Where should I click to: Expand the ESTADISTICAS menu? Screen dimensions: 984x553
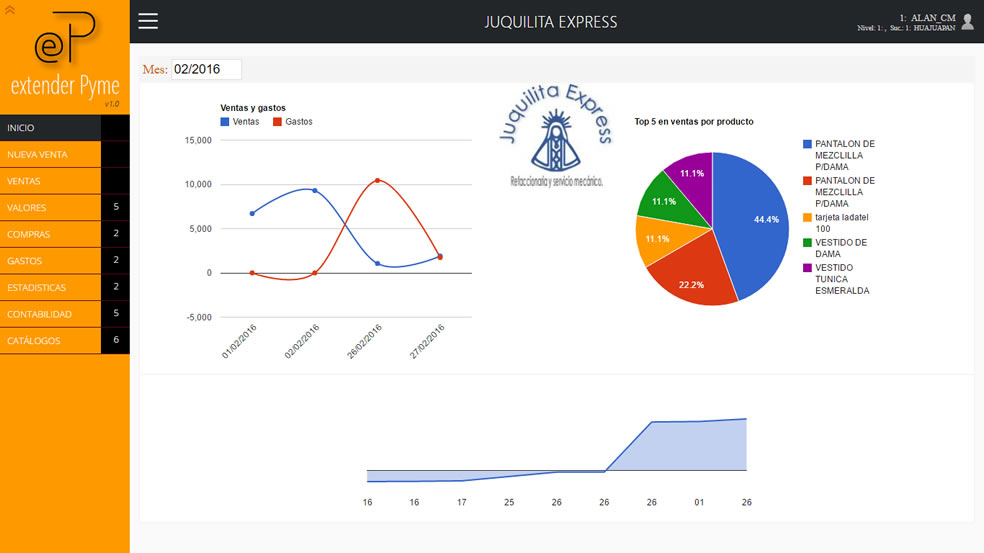[x=50, y=287]
